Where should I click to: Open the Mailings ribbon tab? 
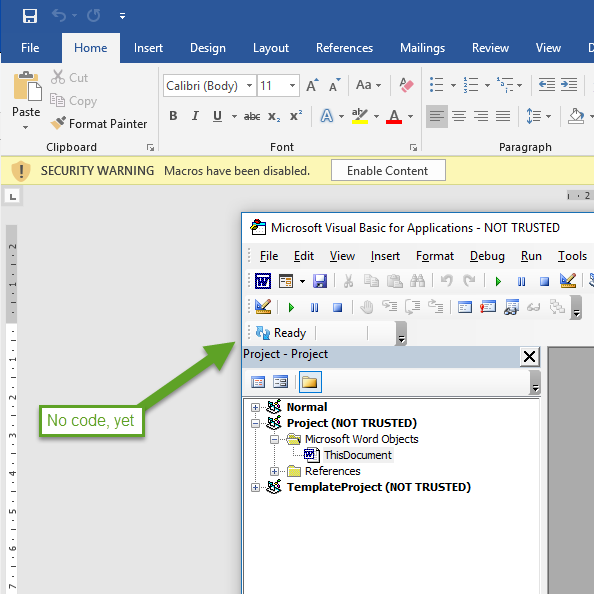click(x=422, y=48)
